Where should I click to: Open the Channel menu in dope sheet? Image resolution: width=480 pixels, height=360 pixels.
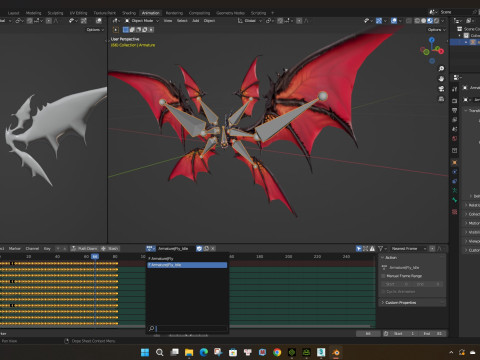[32, 249]
